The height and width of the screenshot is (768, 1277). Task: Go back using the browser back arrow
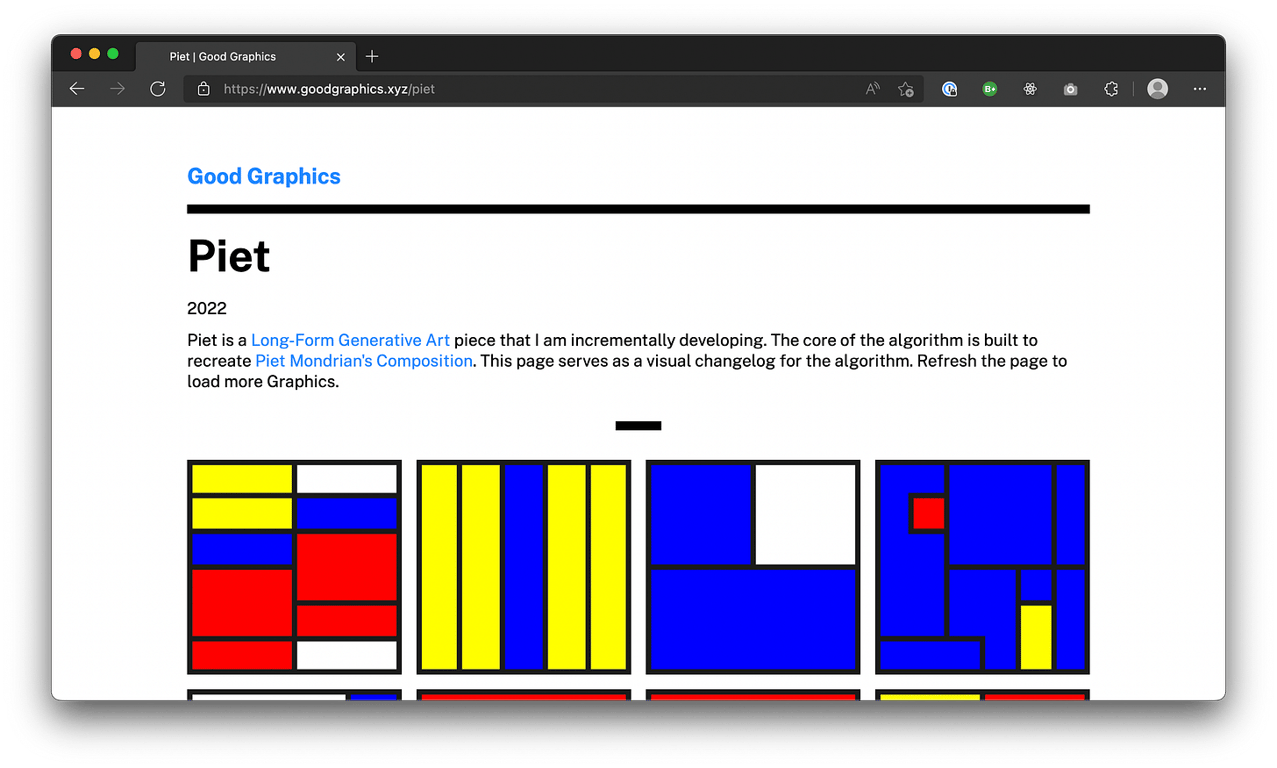[x=77, y=89]
